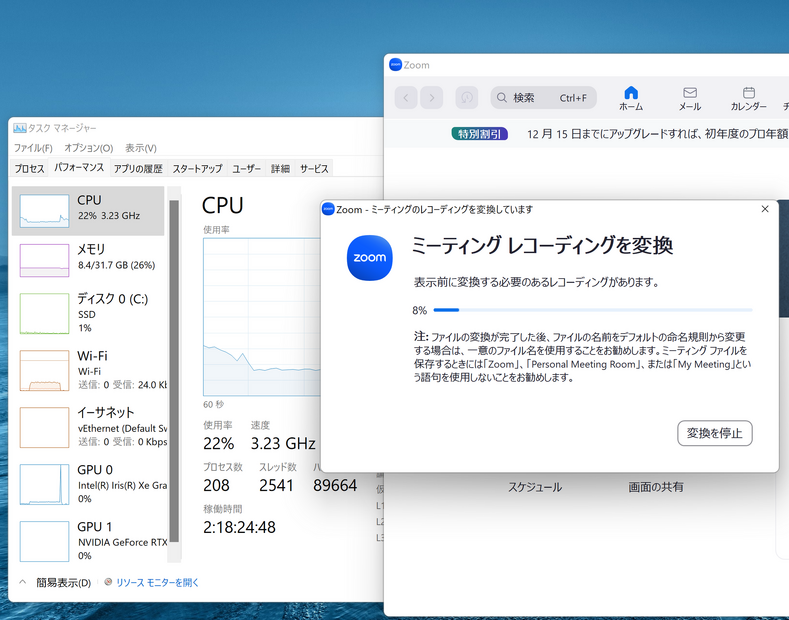Switch to the パフォーマンス tab
Image resolution: width=789 pixels, height=620 pixels.
click(x=79, y=168)
